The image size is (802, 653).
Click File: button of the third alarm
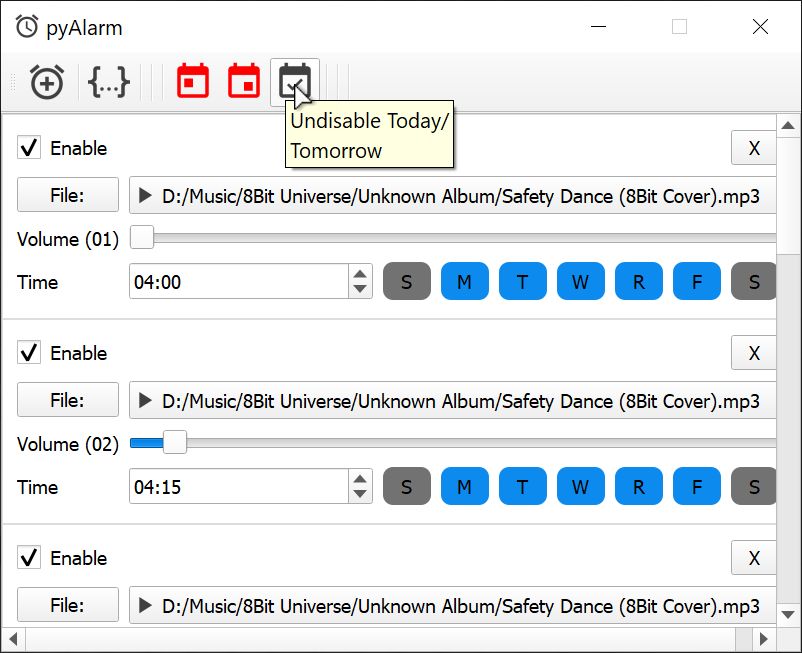68,605
